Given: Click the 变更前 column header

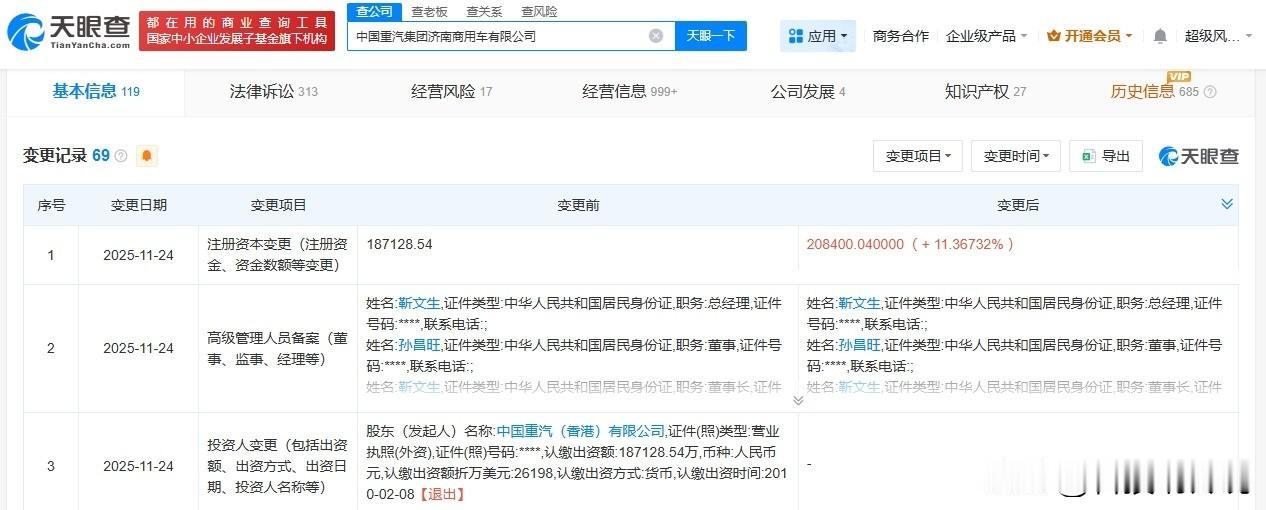Looking at the screenshot, I should [578, 205].
